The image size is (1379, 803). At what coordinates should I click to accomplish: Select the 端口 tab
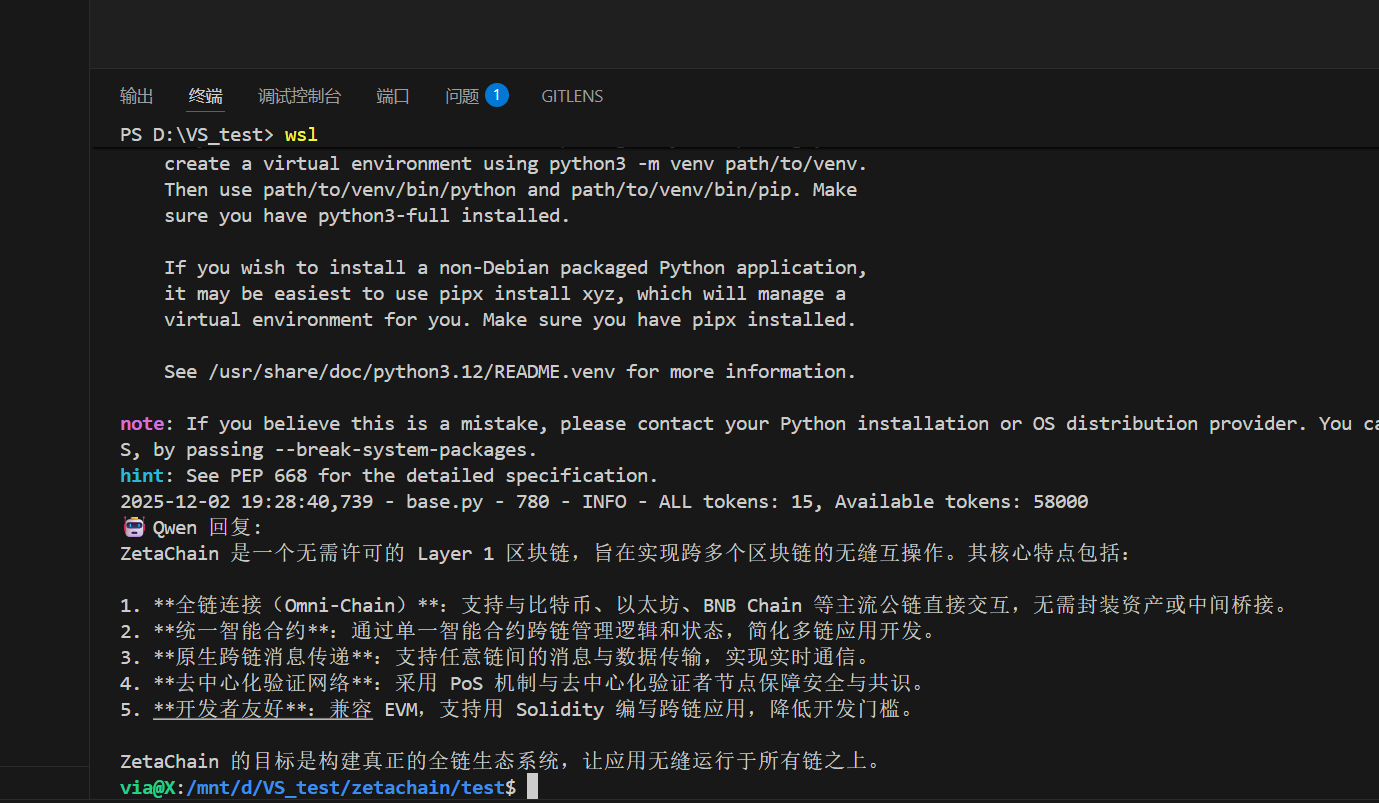tap(393, 96)
